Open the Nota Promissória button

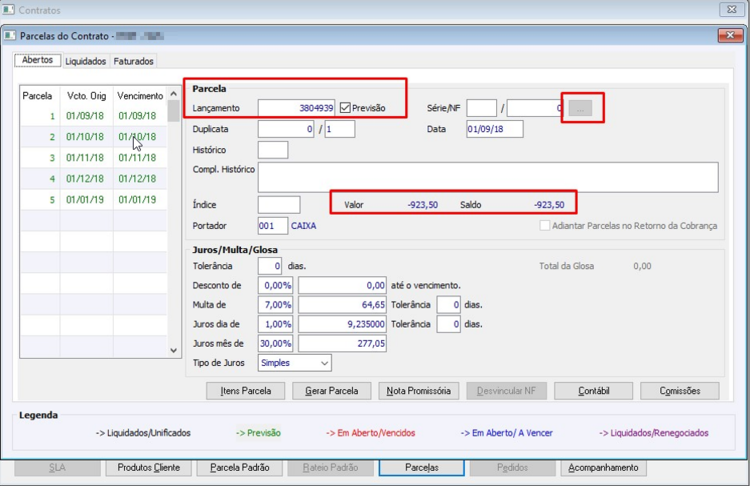[x=419, y=391]
